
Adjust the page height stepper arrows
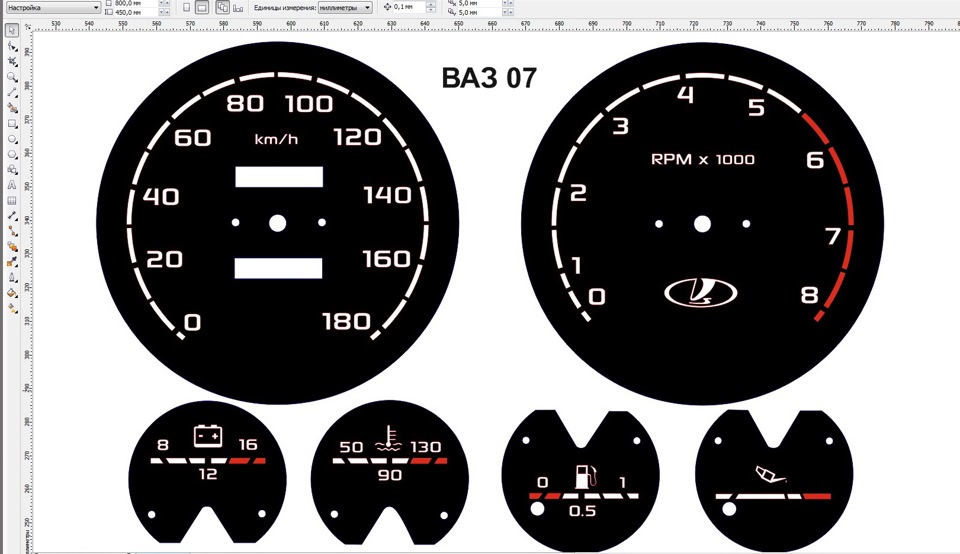[164, 12]
